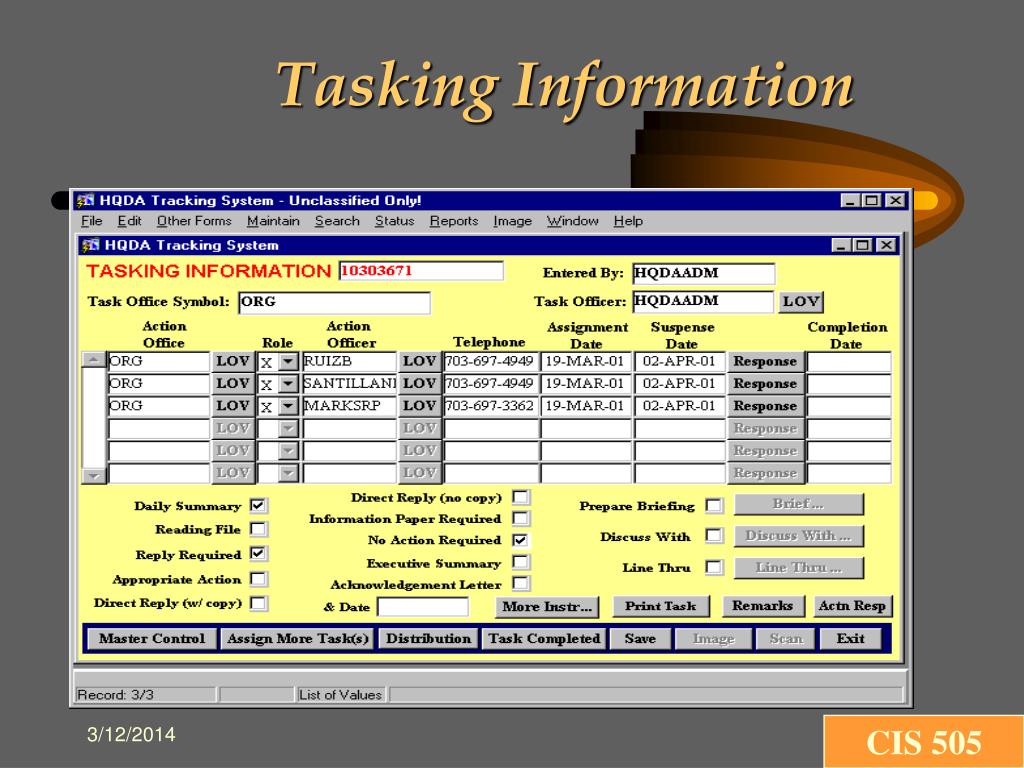Image resolution: width=1024 pixels, height=768 pixels.
Task: Enable the Appropriate Action checkbox
Action: click(259, 579)
